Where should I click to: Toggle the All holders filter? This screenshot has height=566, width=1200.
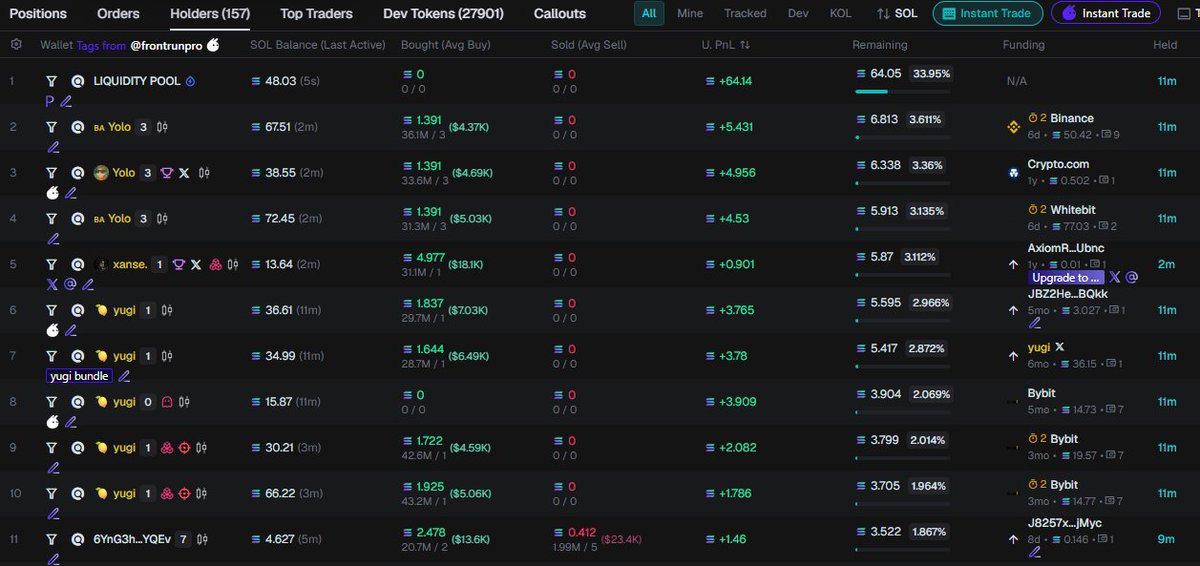[x=649, y=13]
